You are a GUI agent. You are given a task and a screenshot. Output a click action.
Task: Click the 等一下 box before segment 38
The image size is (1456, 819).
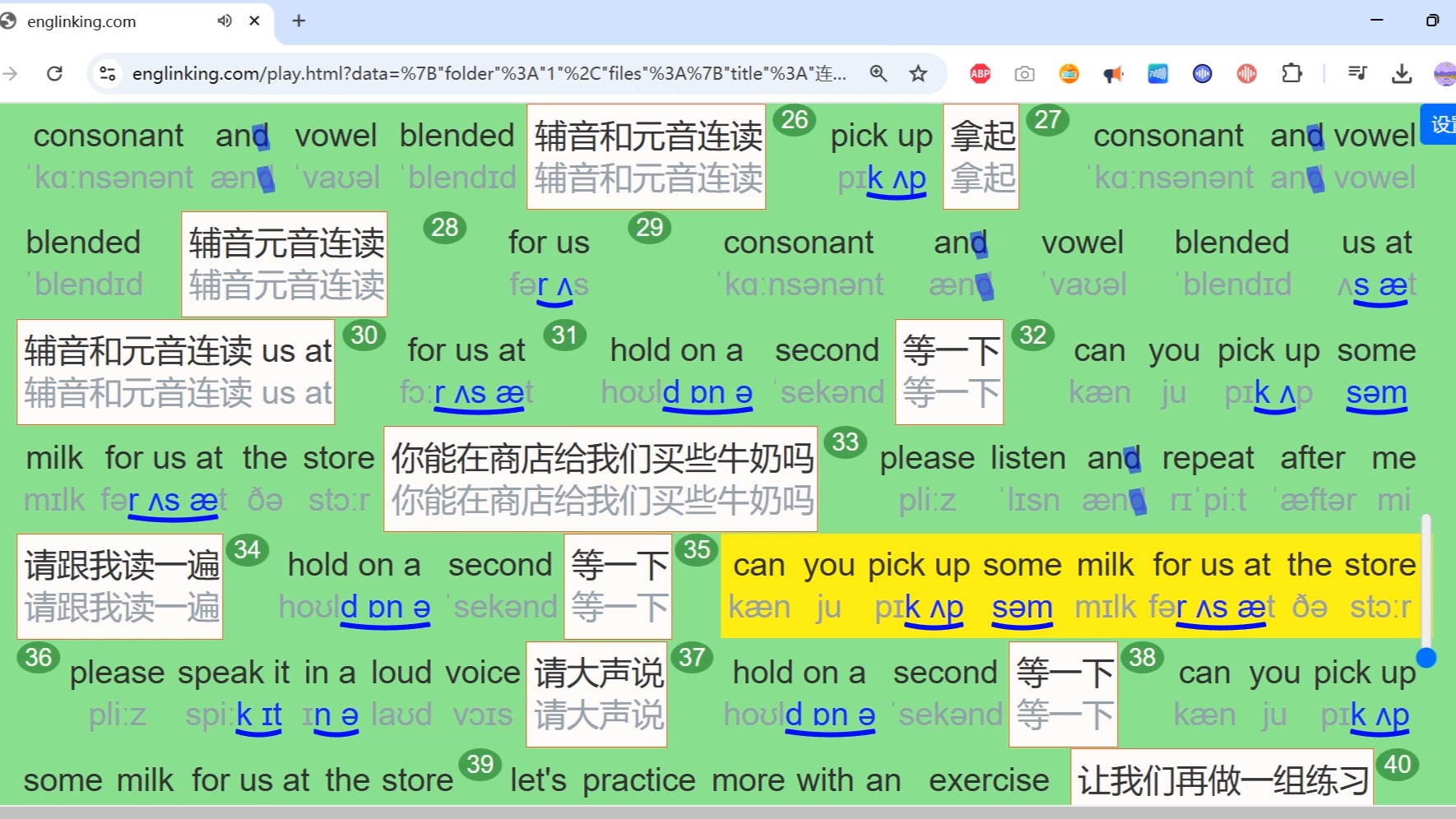(1063, 694)
